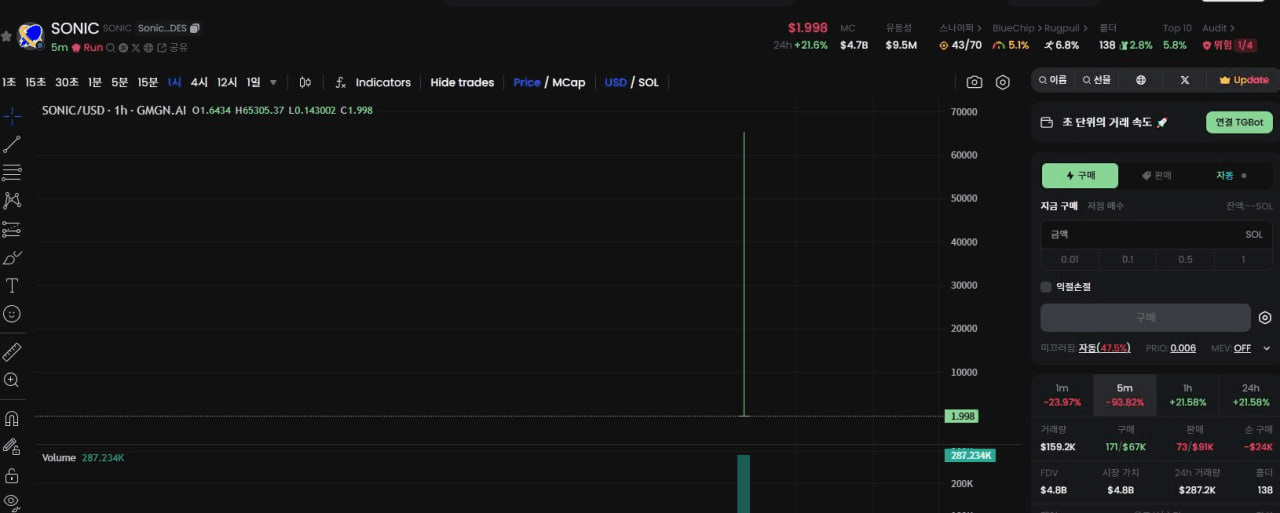Take a chart snapshot with the camera icon

[x=974, y=82]
